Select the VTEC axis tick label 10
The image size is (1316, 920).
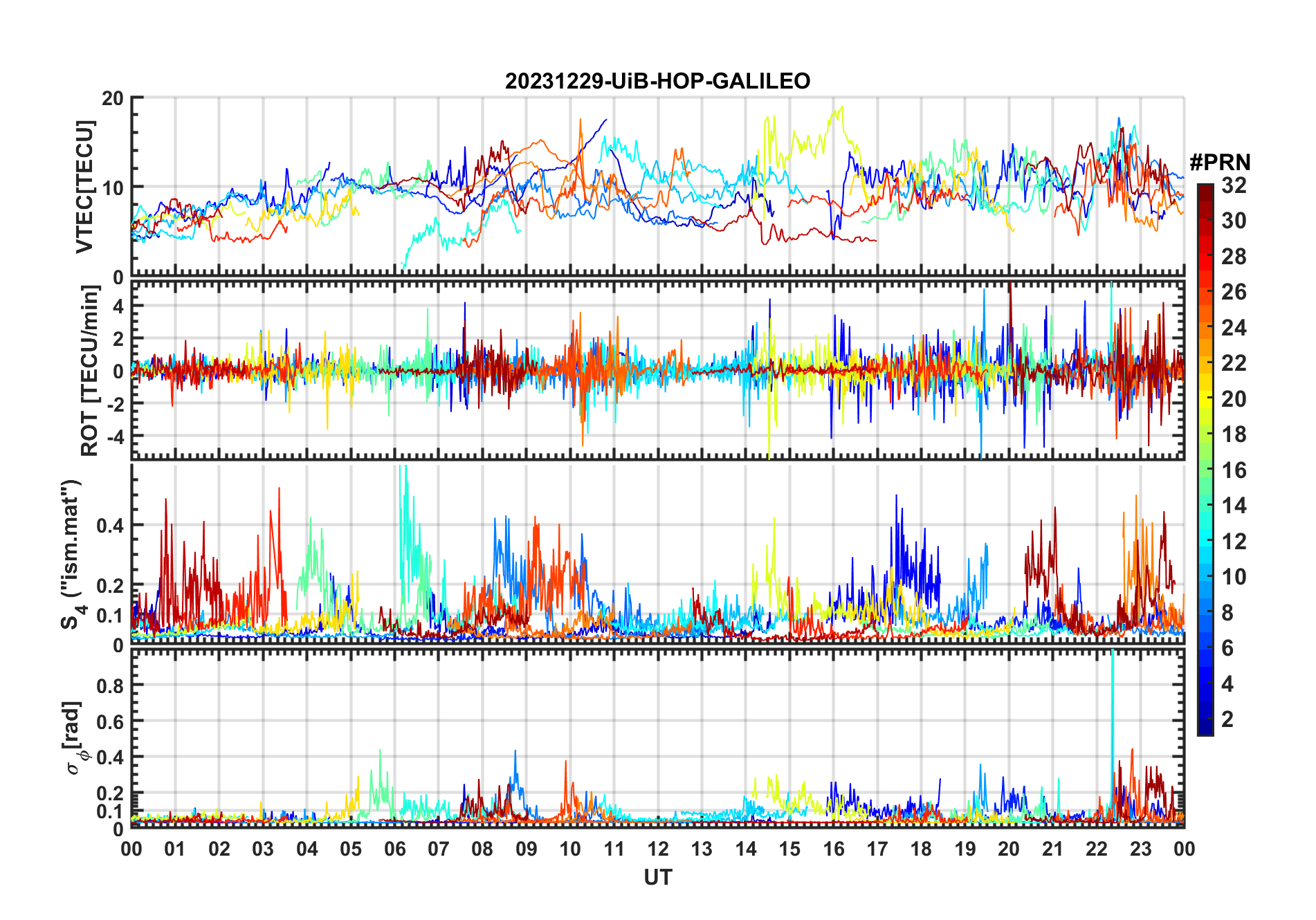[x=112, y=187]
